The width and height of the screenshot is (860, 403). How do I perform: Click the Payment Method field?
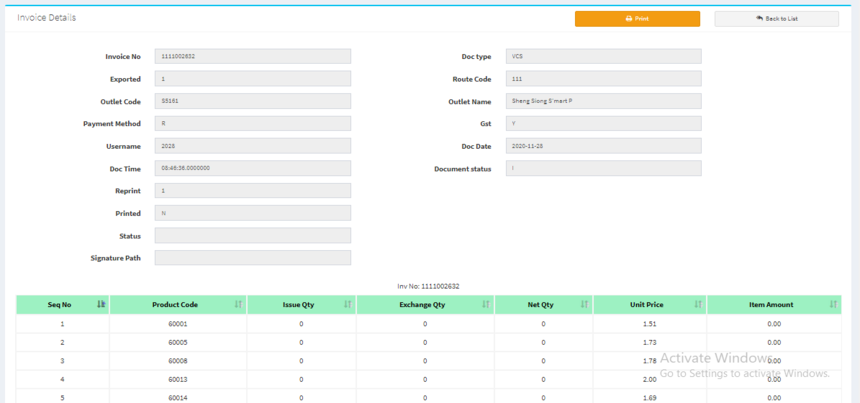(x=253, y=124)
